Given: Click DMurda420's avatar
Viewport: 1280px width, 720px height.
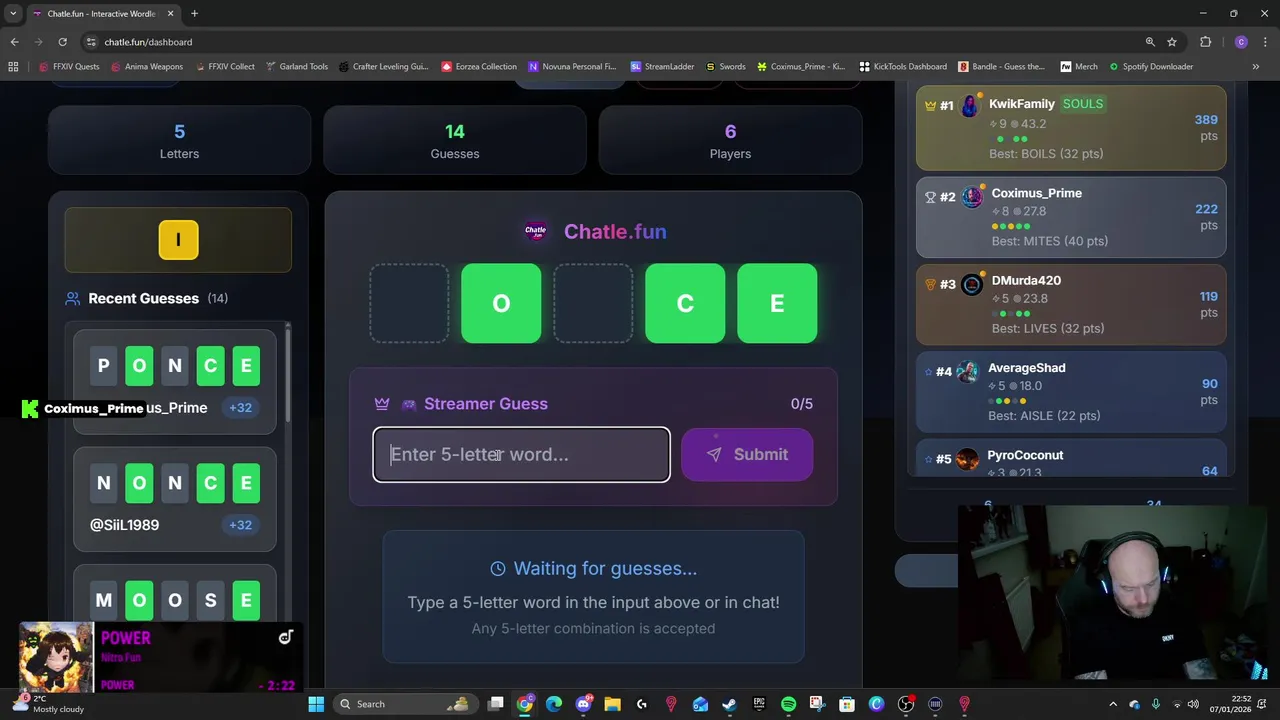Looking at the screenshot, I should click(x=971, y=285).
